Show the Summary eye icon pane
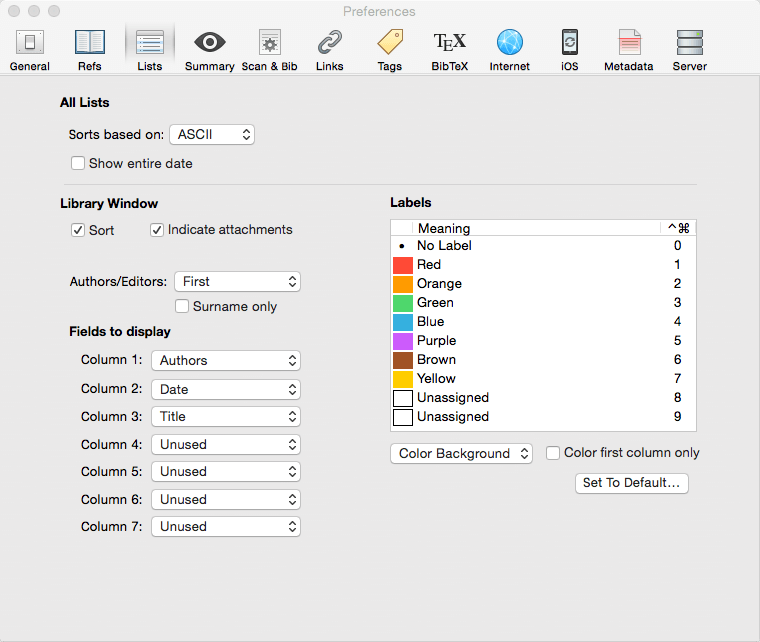 209,50
